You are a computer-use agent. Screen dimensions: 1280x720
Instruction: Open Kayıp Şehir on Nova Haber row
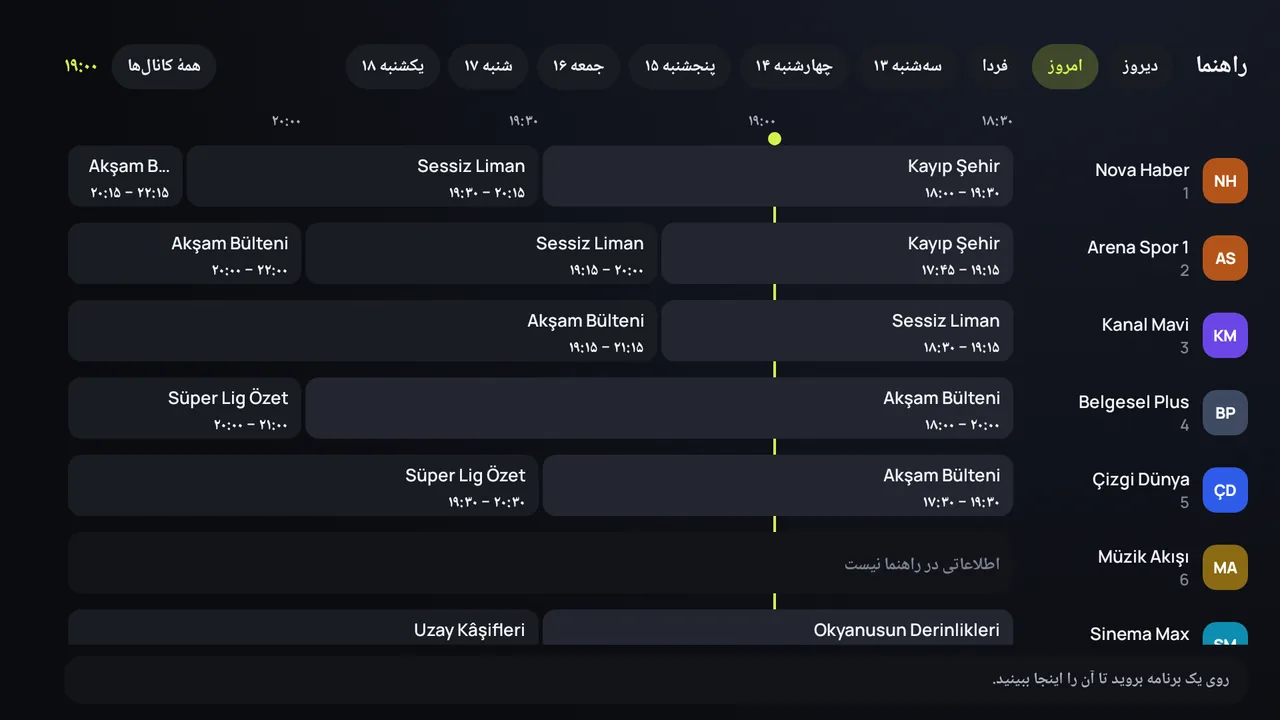(x=778, y=176)
